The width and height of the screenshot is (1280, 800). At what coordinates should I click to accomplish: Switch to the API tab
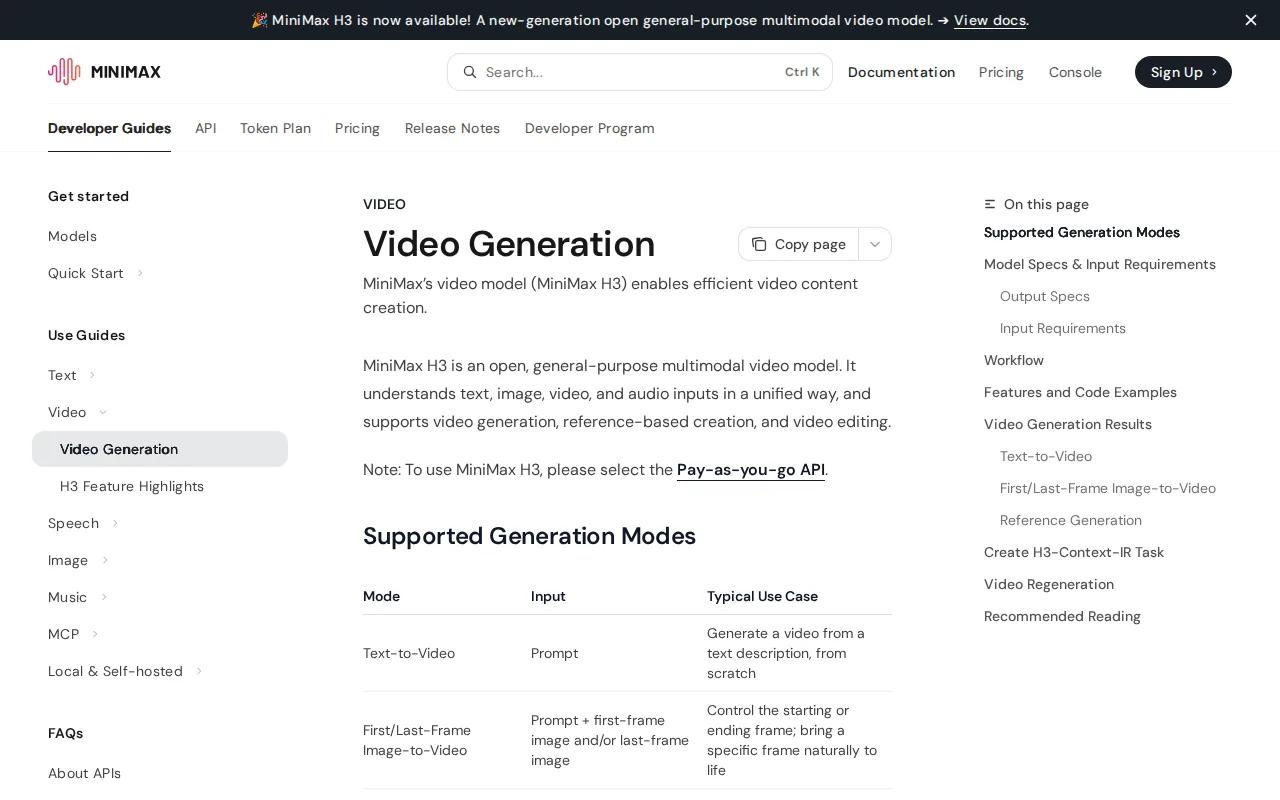(205, 128)
